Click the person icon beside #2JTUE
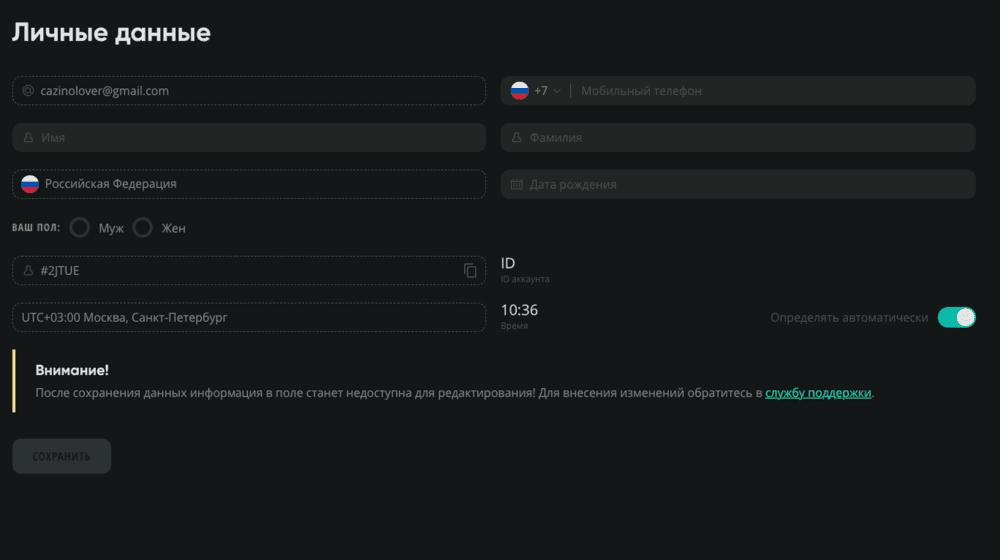1000x560 pixels. pyautogui.click(x=28, y=271)
